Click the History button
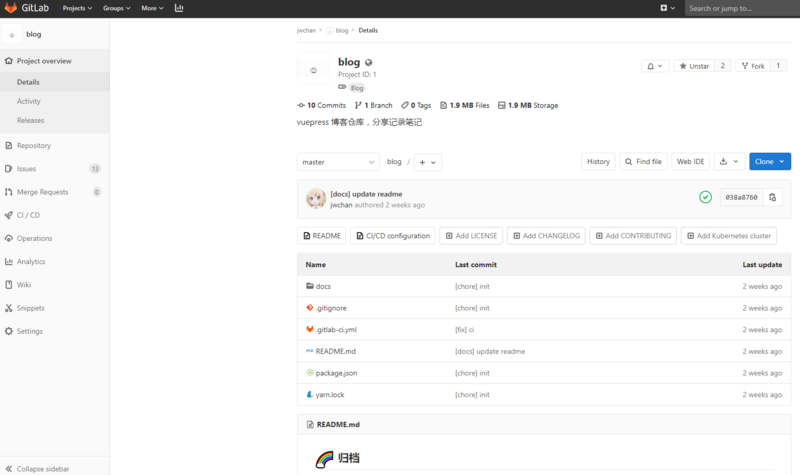 (x=598, y=161)
